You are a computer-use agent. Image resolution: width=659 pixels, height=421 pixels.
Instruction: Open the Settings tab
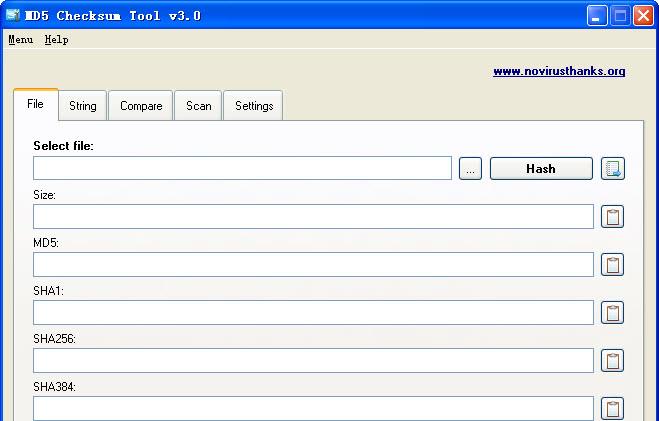[x=254, y=105]
